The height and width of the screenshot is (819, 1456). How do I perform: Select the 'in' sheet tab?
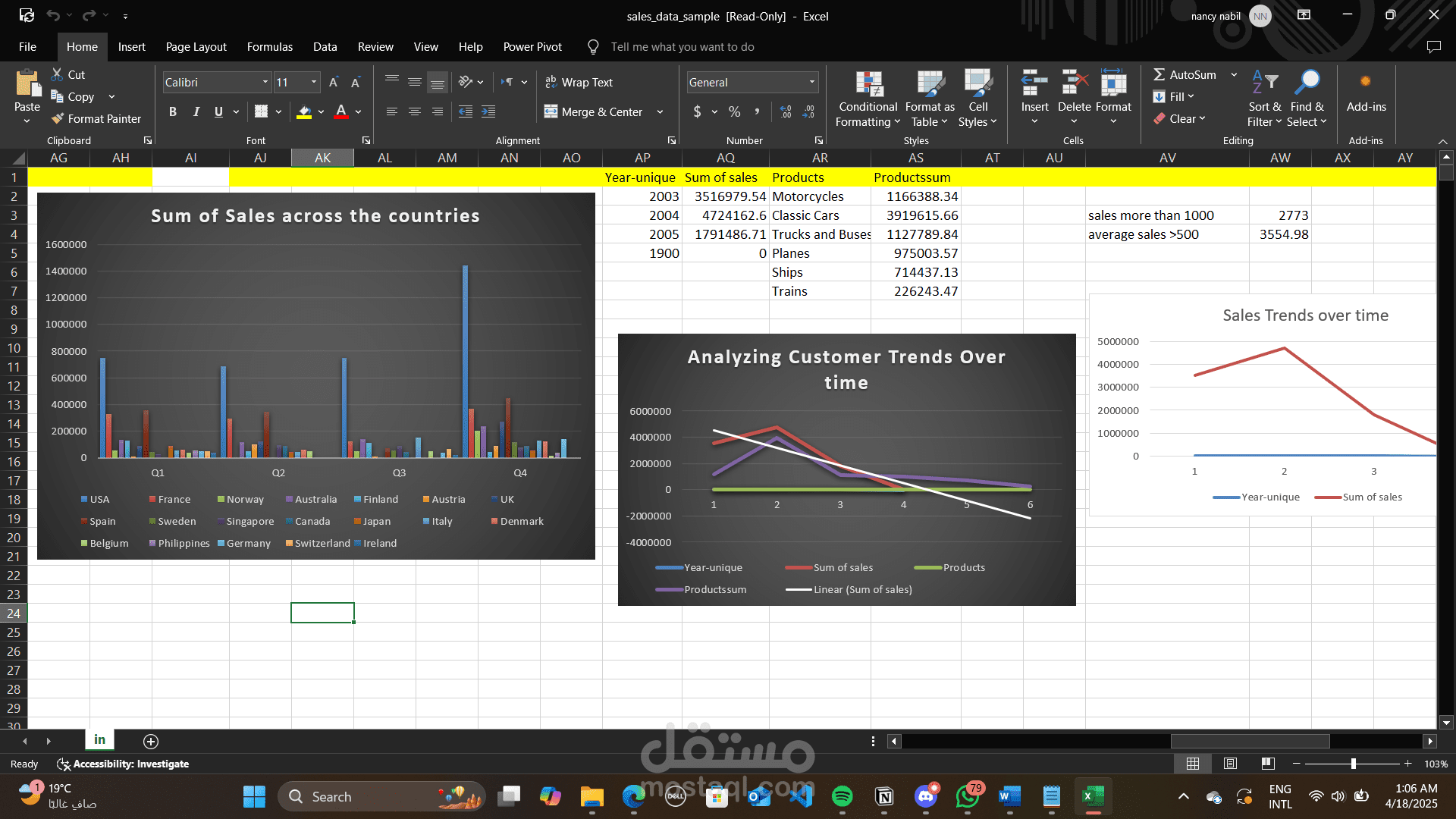(x=99, y=739)
